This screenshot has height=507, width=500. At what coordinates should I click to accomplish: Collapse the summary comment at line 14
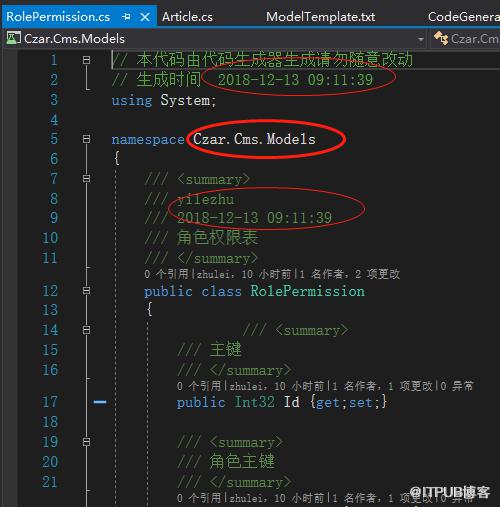(86, 330)
